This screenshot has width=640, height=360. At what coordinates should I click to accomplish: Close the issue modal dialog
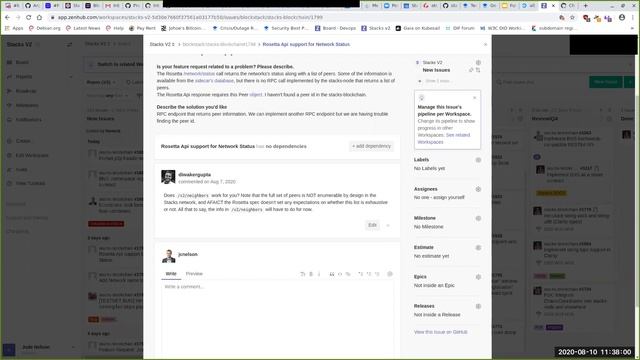click(485, 44)
